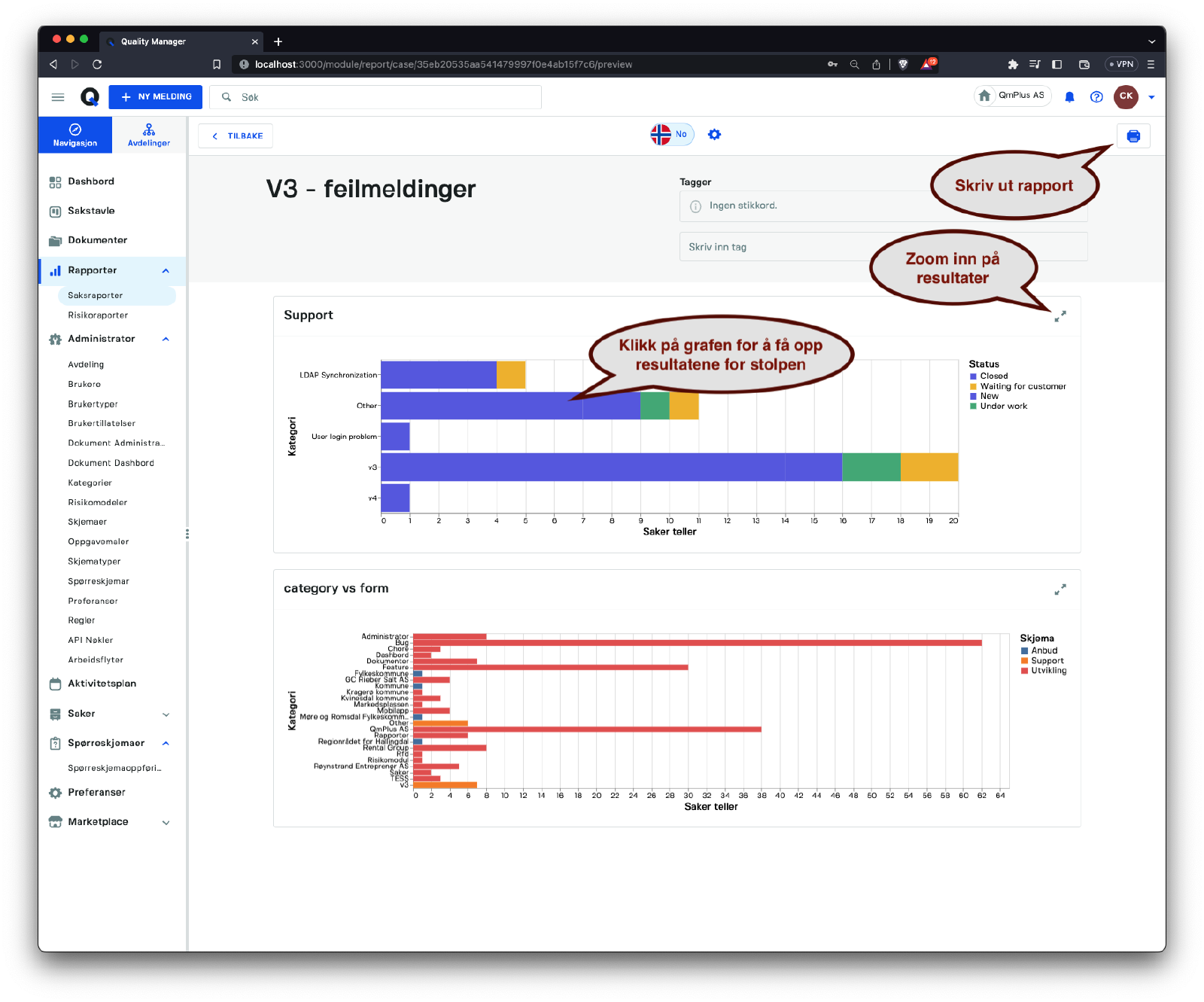Collapse the Rapporter menu section
This screenshot has width=1204, height=1002.
pyautogui.click(x=166, y=271)
